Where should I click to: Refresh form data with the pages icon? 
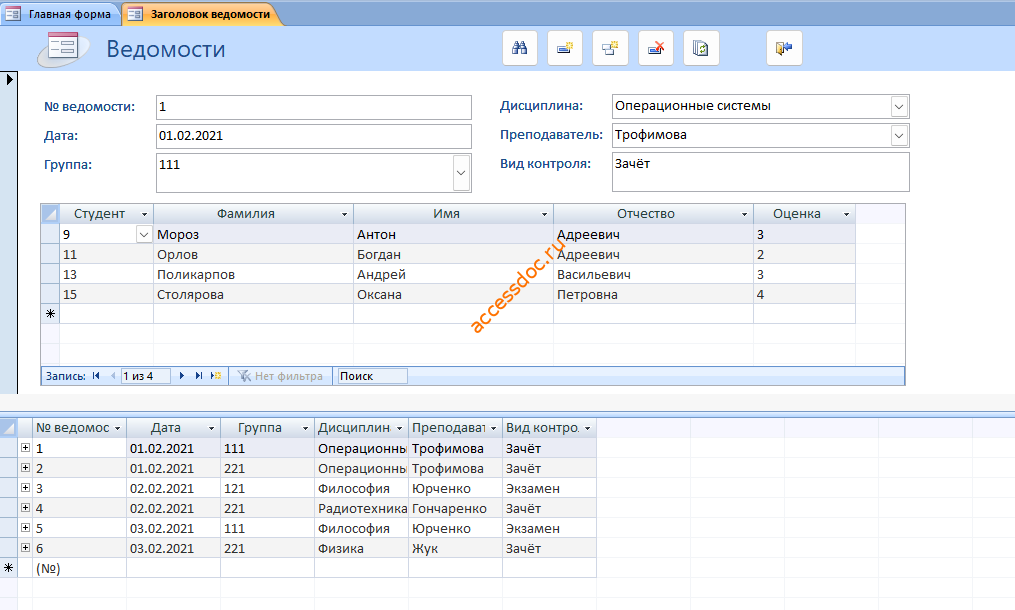click(701, 48)
